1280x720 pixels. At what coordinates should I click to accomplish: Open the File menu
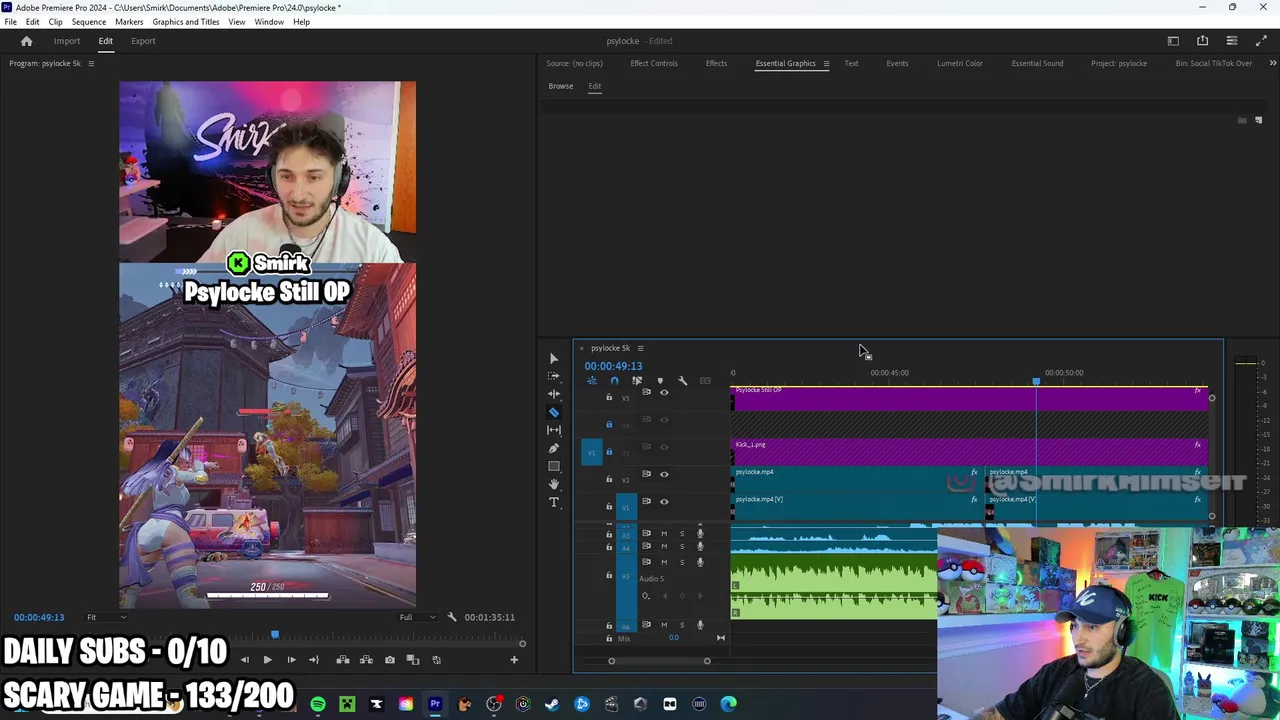tap(10, 22)
